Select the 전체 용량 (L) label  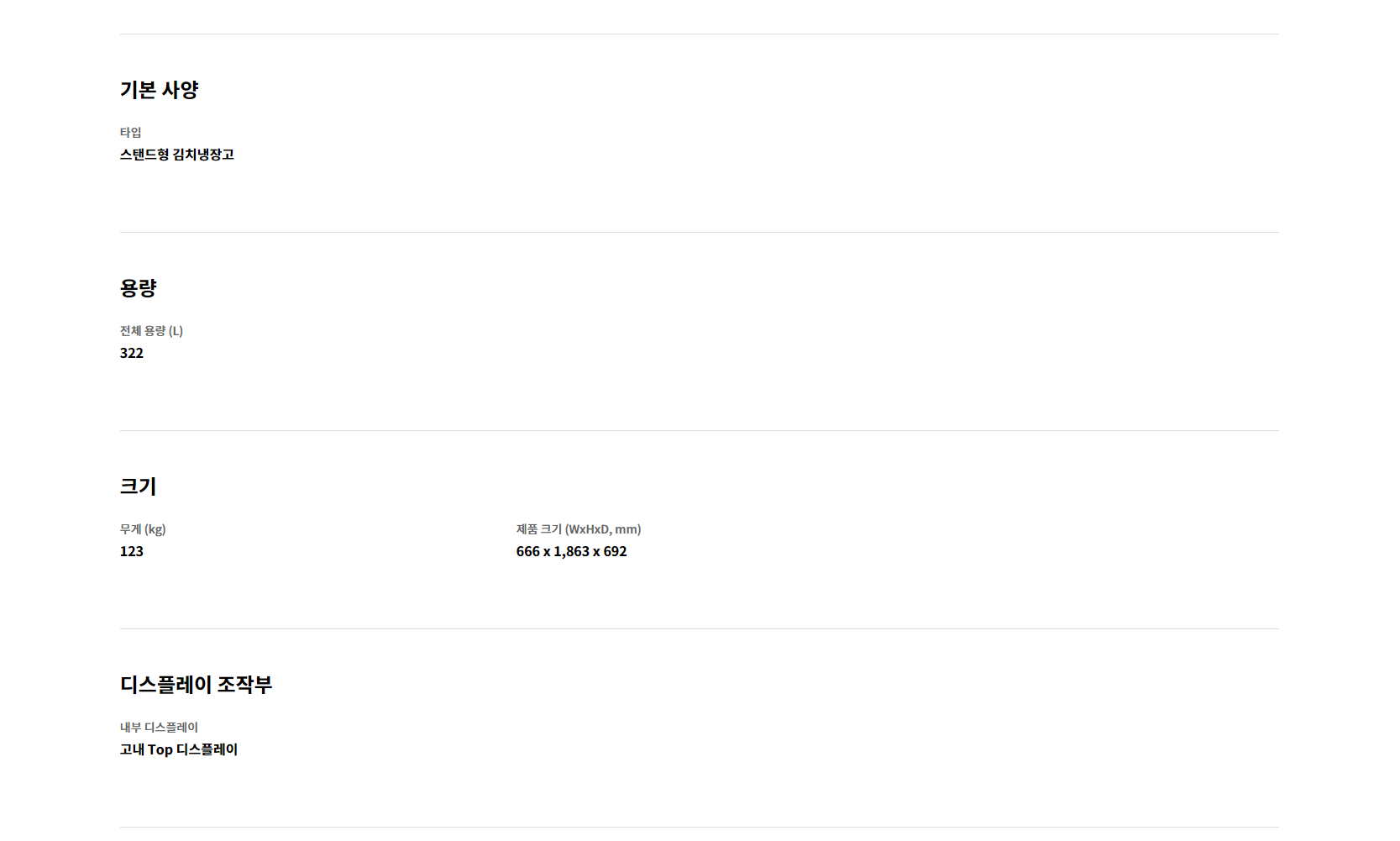pyautogui.click(x=151, y=331)
